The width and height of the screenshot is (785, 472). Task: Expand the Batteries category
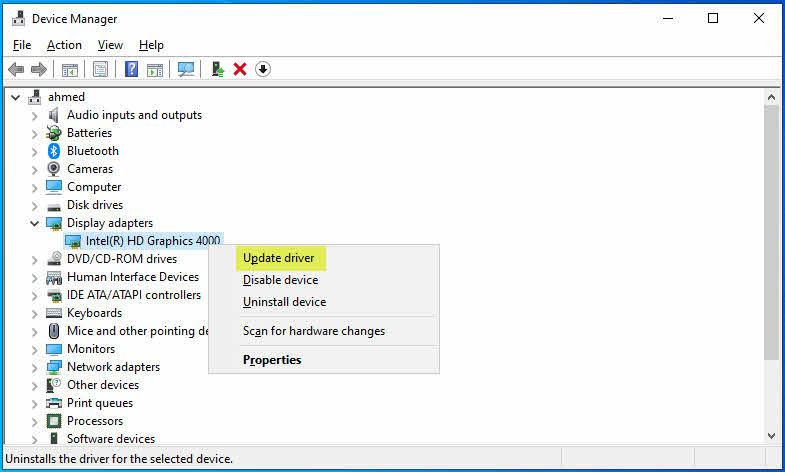pyautogui.click(x=34, y=134)
